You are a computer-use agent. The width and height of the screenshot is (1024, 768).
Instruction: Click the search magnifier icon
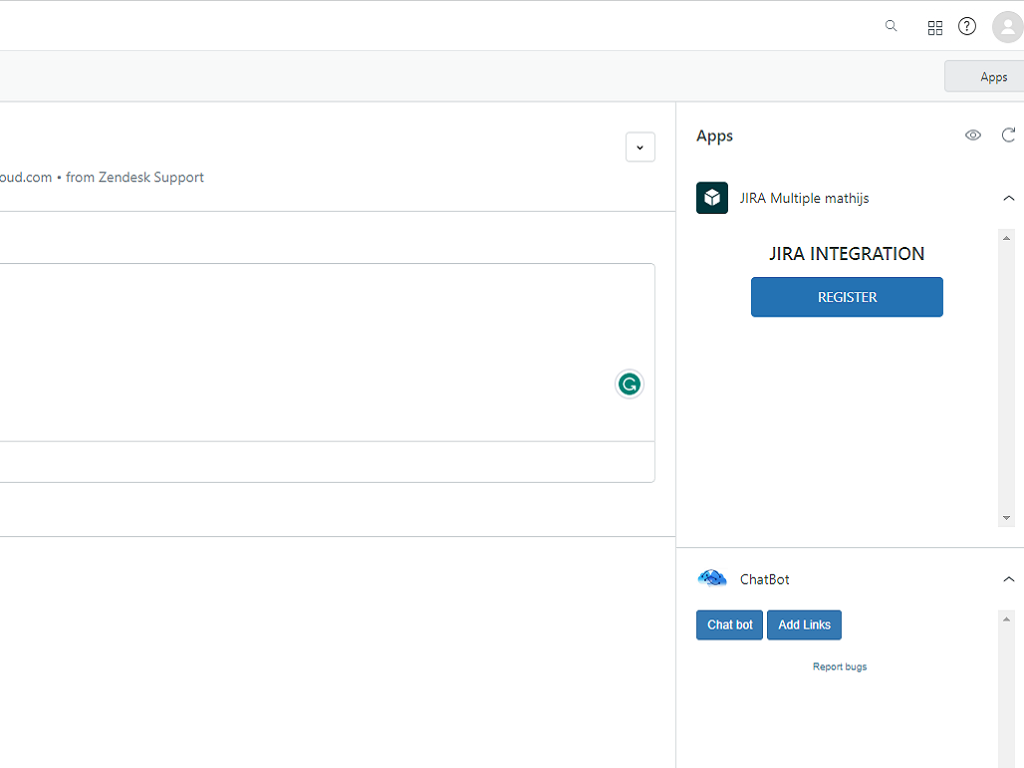tap(891, 26)
